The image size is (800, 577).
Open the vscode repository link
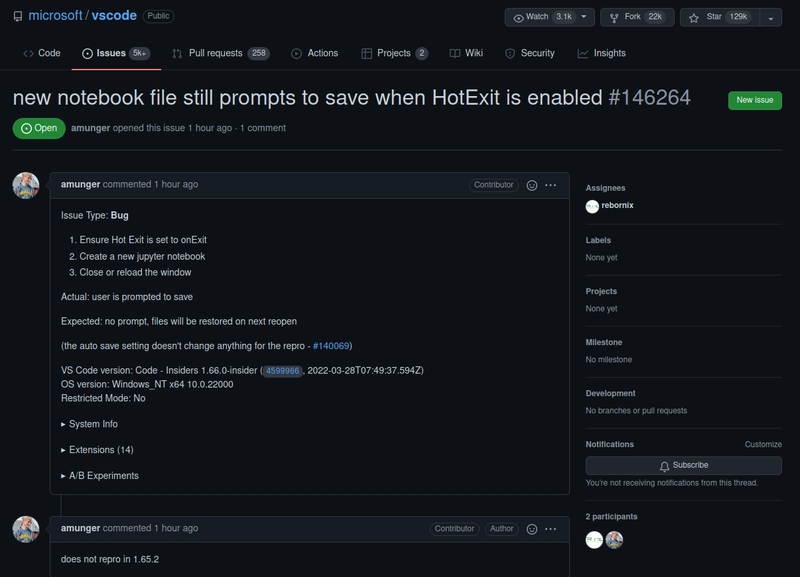point(114,16)
